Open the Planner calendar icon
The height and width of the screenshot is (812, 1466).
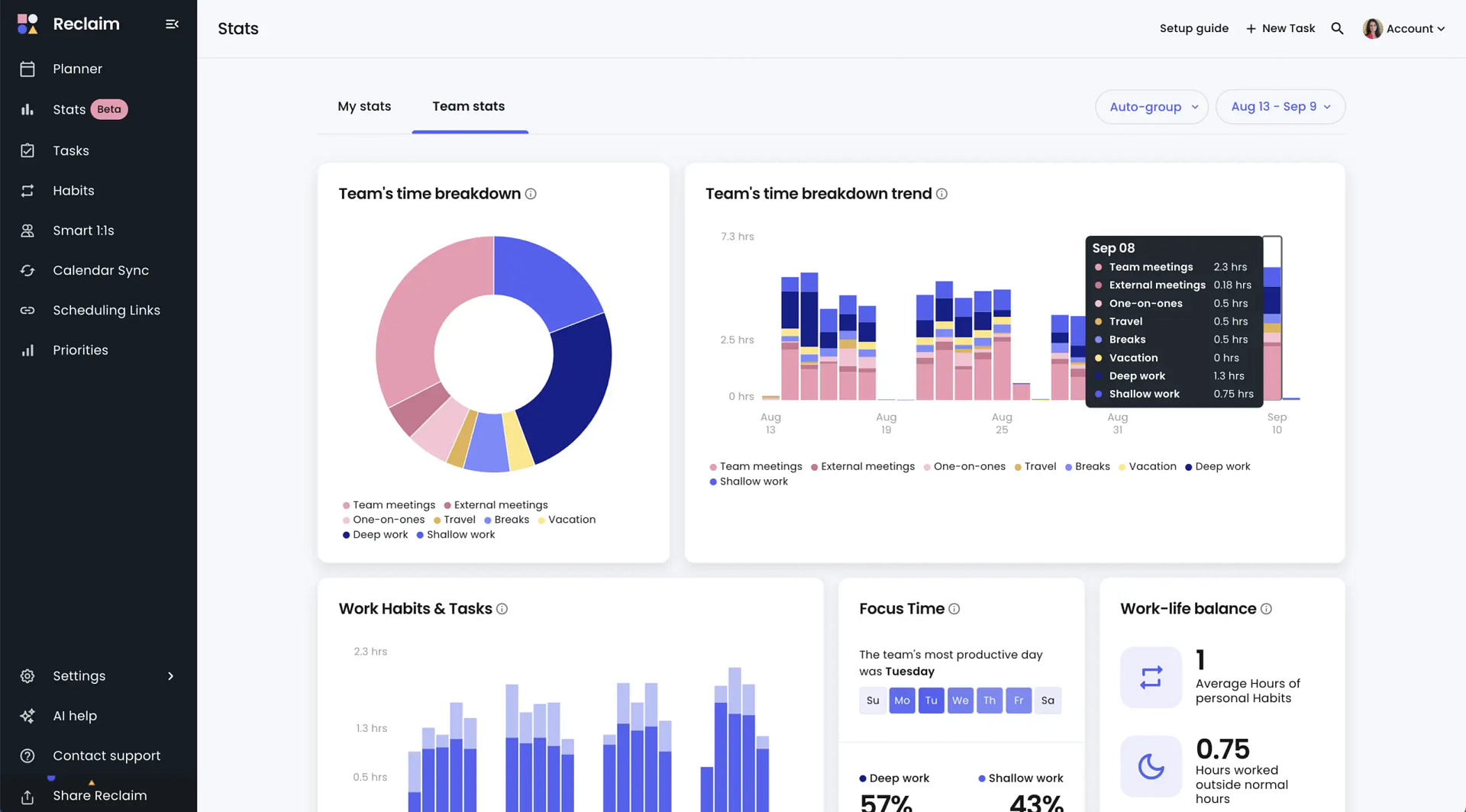[x=27, y=69]
